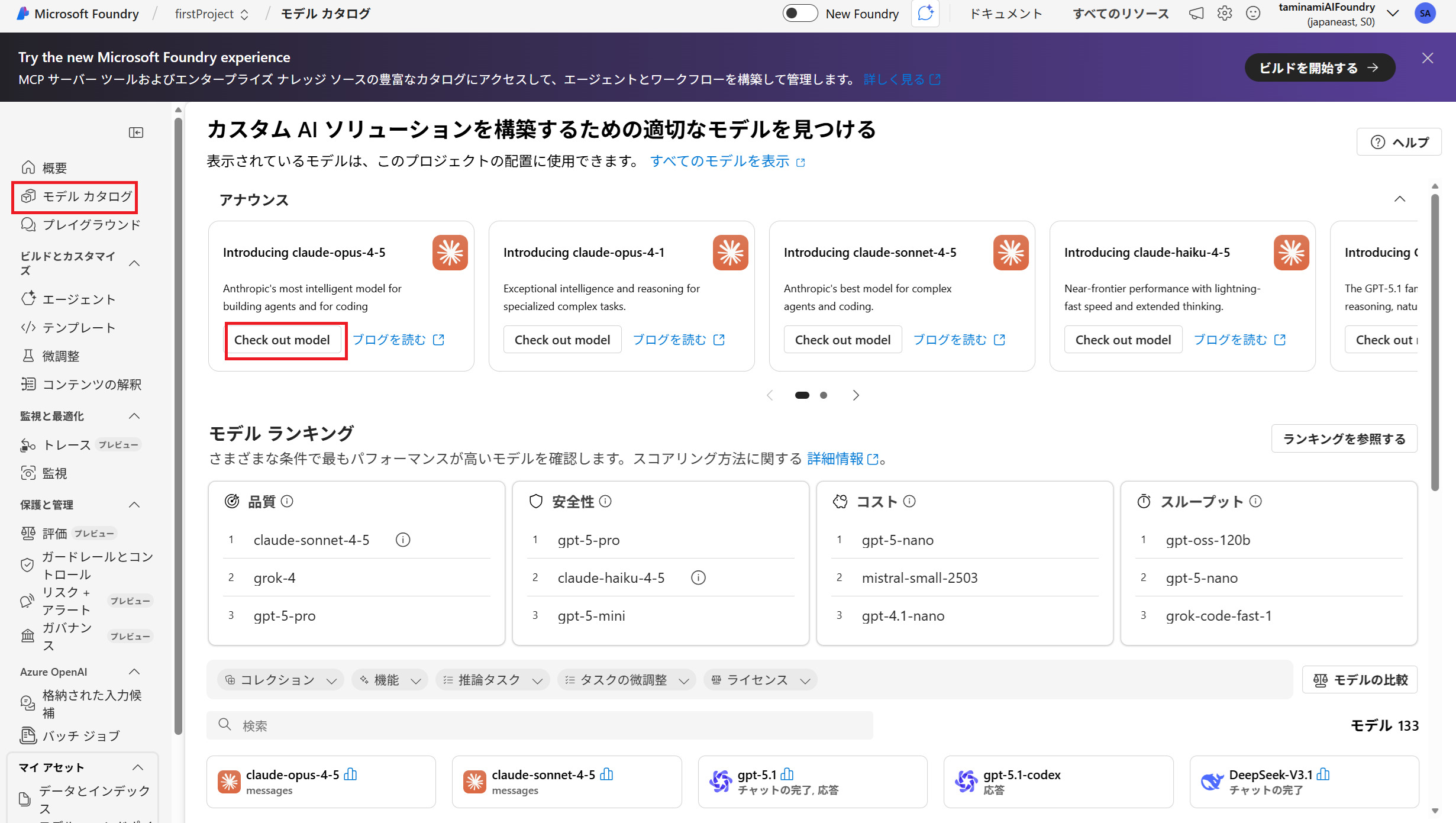Click info icon beside claude-haiku-4-5 ranking
This screenshot has width=1456, height=823.
[x=698, y=577]
